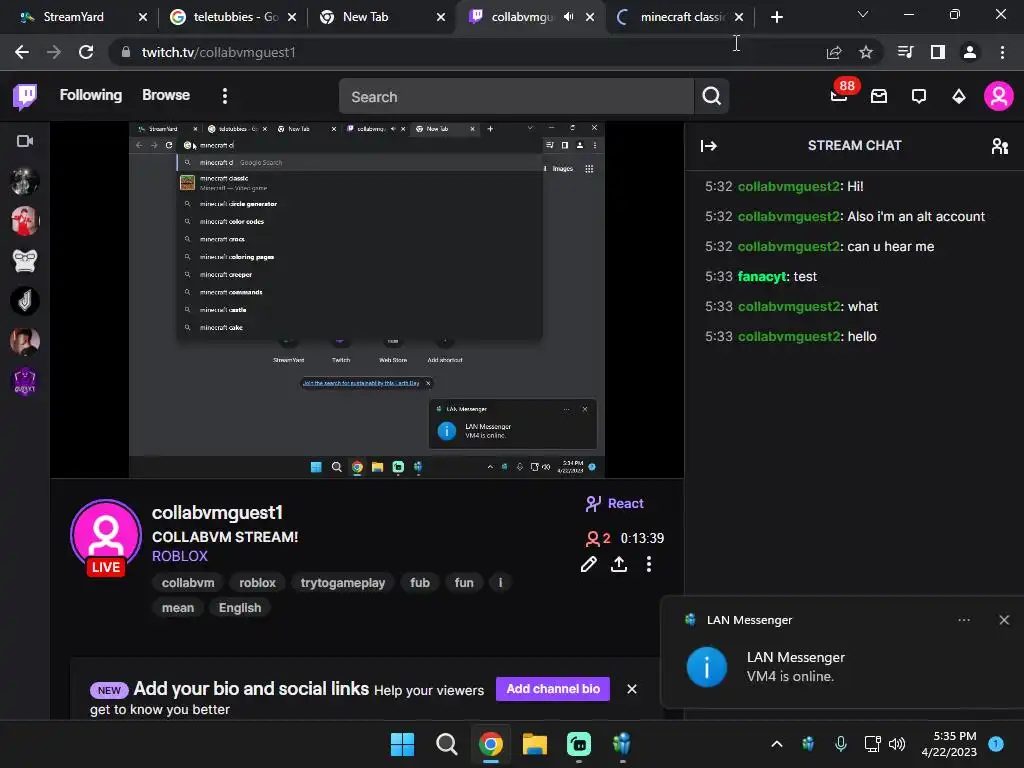This screenshot has width=1024, height=768.
Task: Switch to the minecraft classic tab
Action: coord(681,17)
